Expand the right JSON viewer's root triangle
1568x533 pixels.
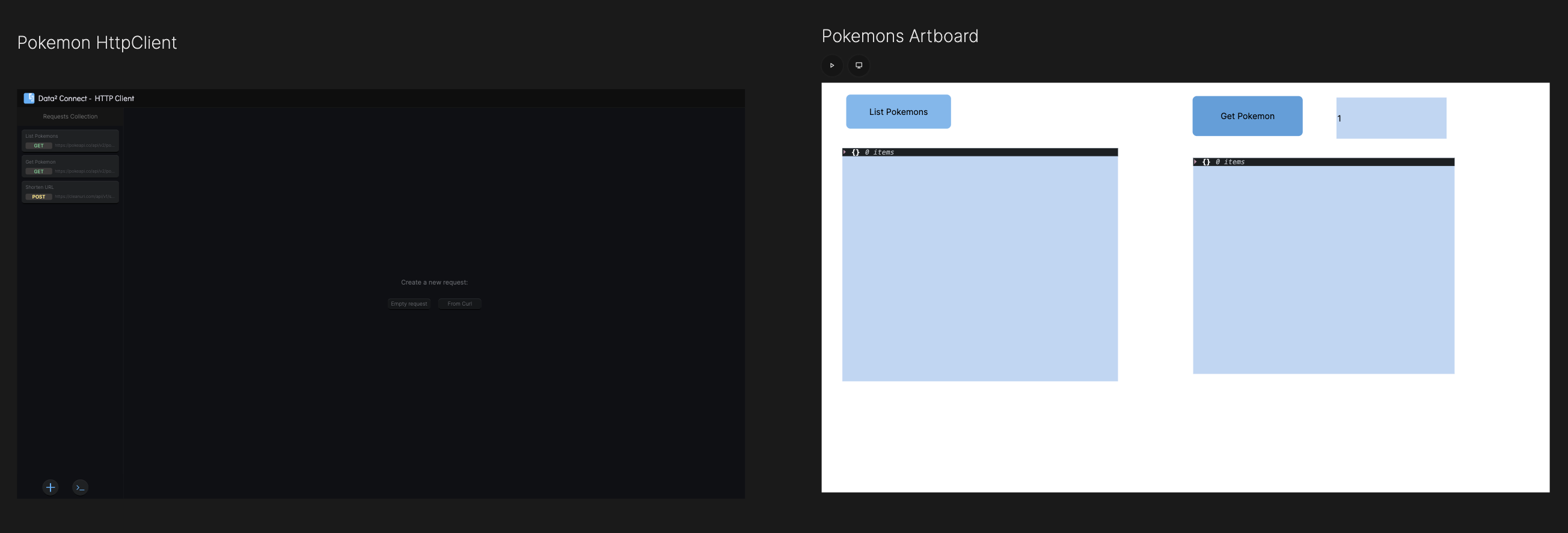pos(1195,162)
